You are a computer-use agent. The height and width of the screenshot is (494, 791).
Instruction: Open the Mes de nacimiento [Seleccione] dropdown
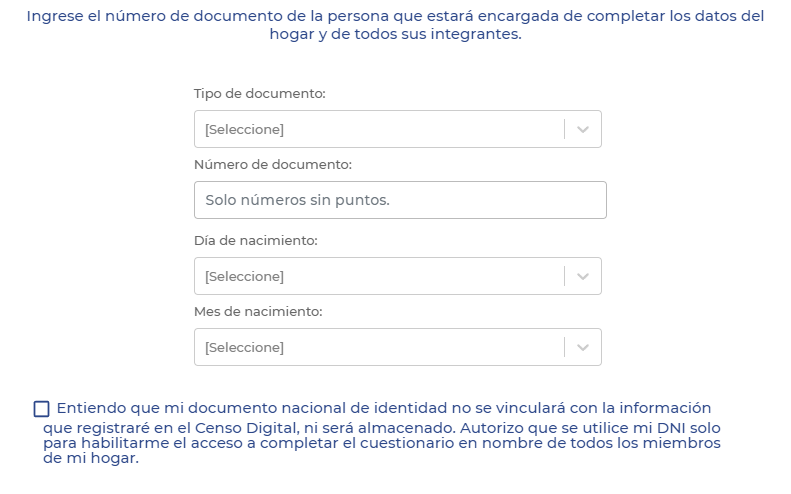point(398,347)
